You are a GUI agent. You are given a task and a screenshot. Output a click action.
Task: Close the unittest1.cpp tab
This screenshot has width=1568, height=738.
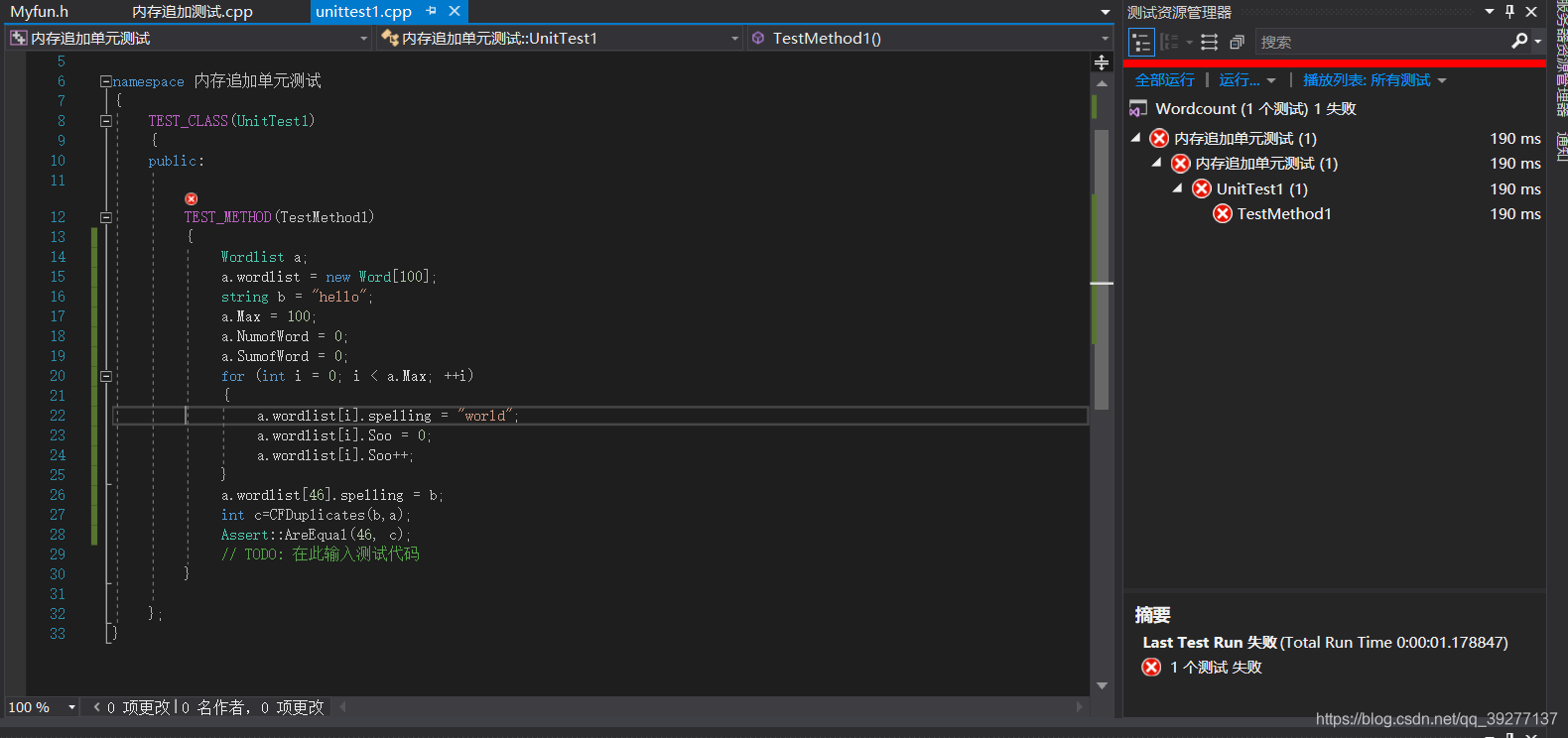455,11
